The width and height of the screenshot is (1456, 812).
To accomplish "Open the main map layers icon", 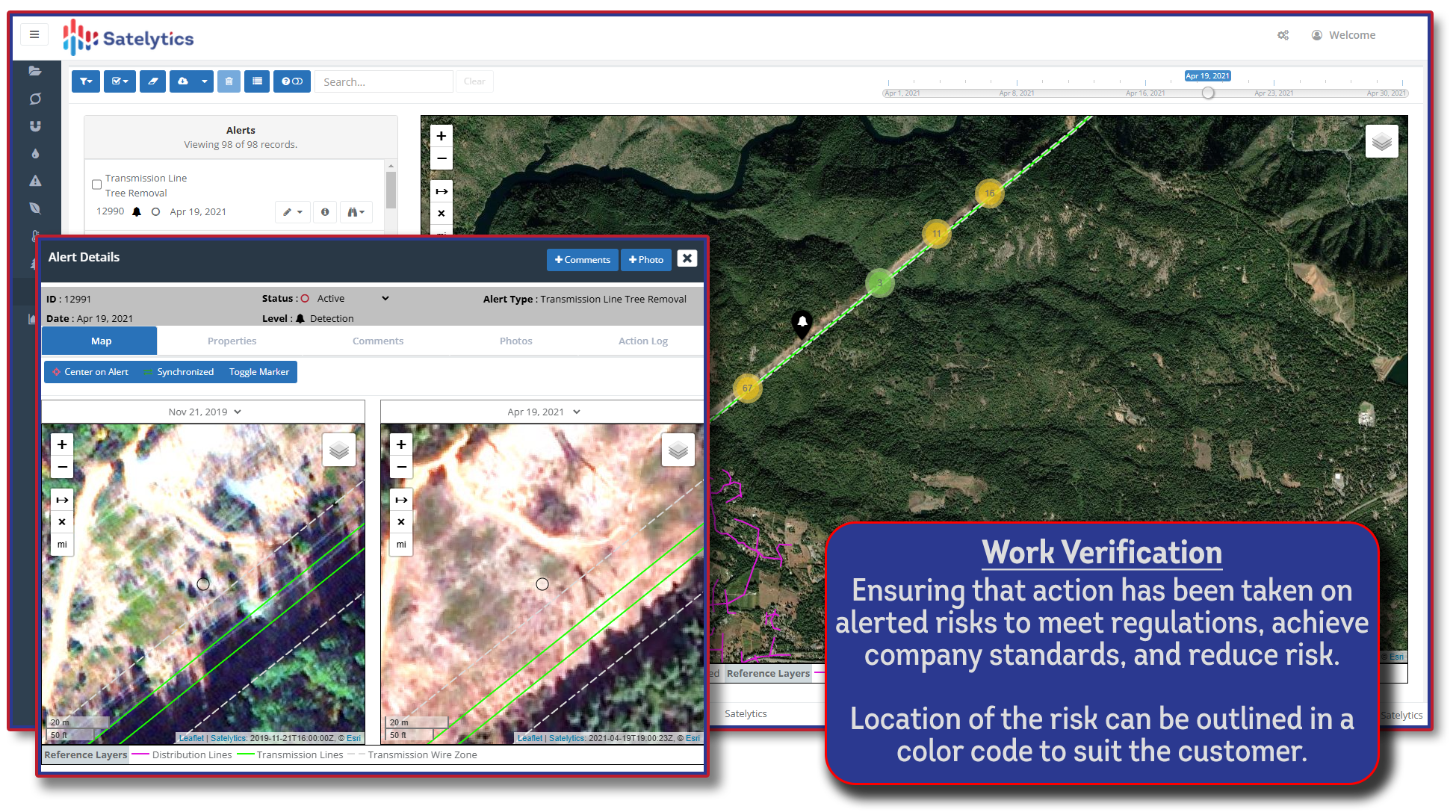I will pos(1381,141).
